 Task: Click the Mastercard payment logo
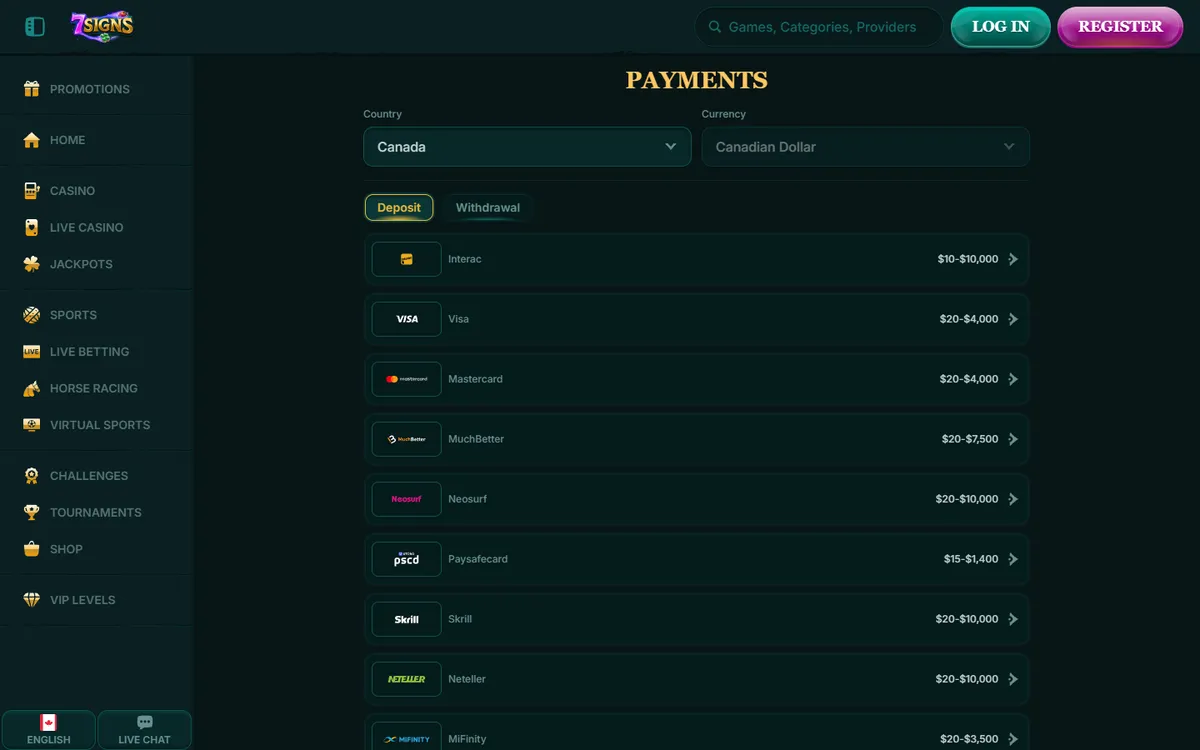click(x=406, y=379)
